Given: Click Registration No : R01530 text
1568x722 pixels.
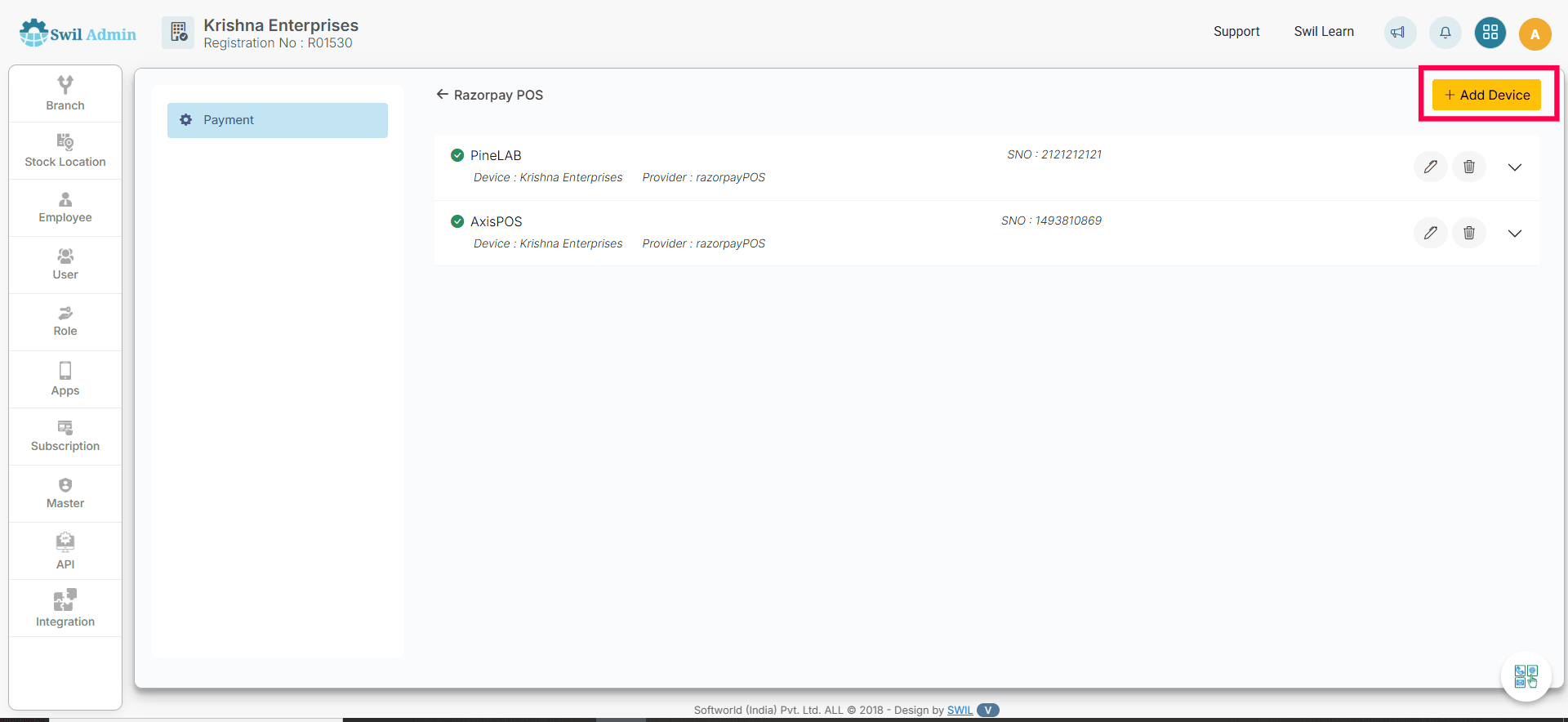Looking at the screenshot, I should [x=278, y=43].
